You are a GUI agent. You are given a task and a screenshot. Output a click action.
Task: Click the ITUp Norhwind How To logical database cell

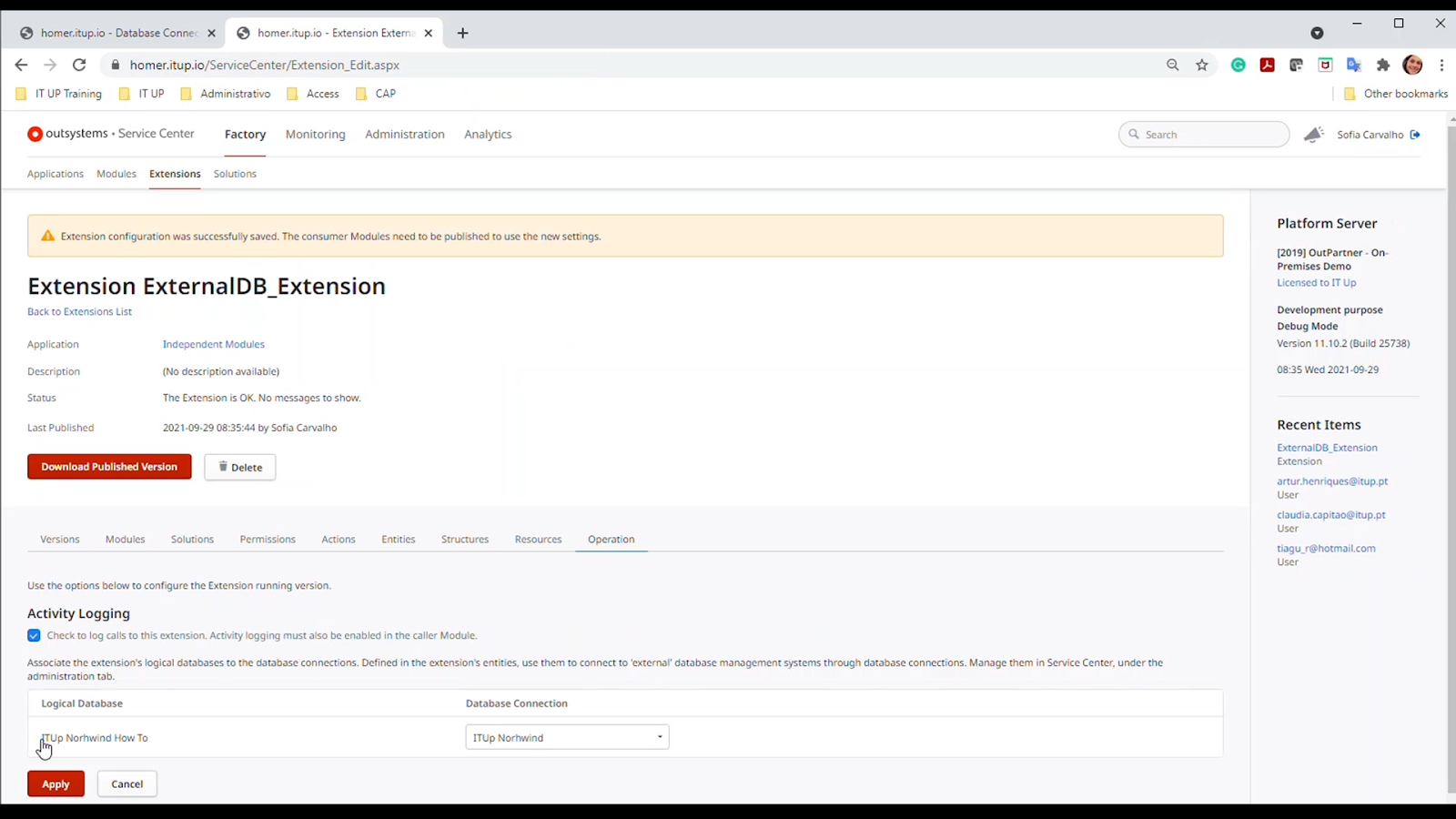(x=95, y=738)
